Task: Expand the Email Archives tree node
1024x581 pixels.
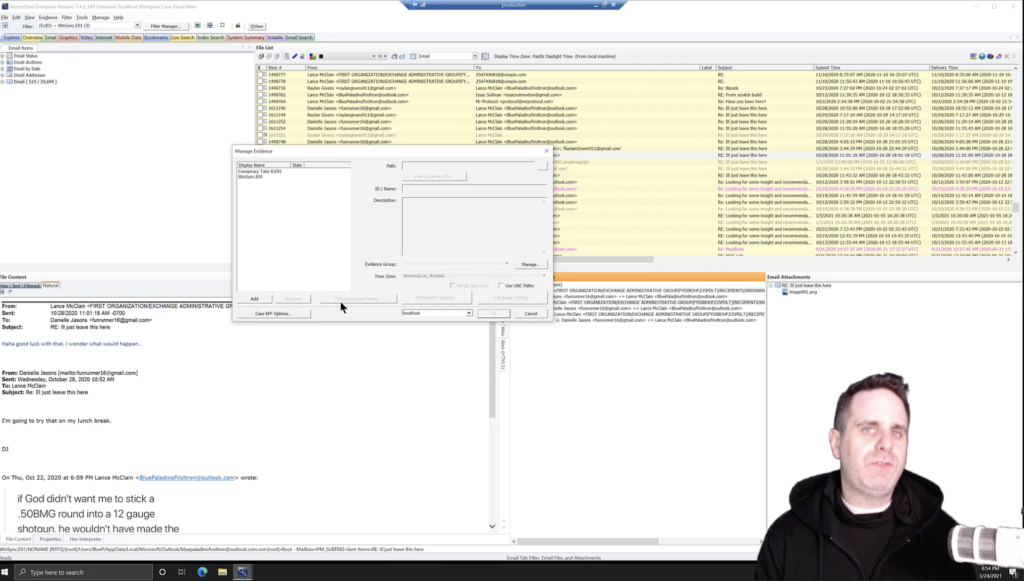Action: click(3, 63)
